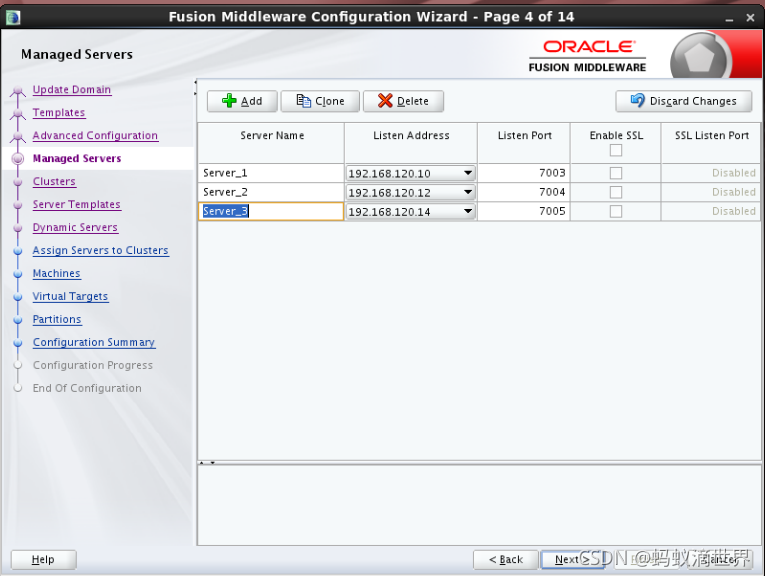
Task: Click the Next button
Action: [572, 559]
